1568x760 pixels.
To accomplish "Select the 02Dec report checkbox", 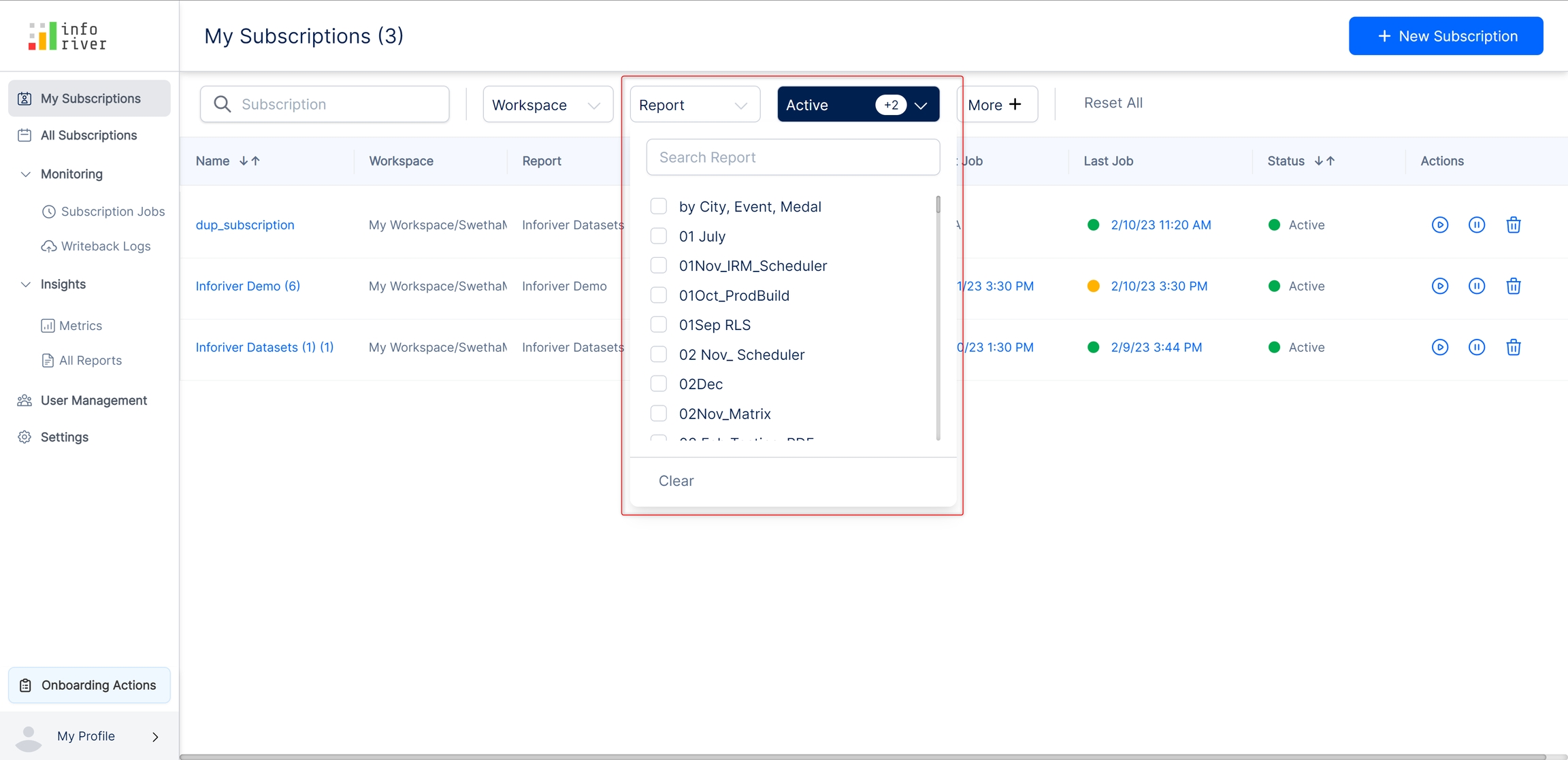I will [658, 384].
